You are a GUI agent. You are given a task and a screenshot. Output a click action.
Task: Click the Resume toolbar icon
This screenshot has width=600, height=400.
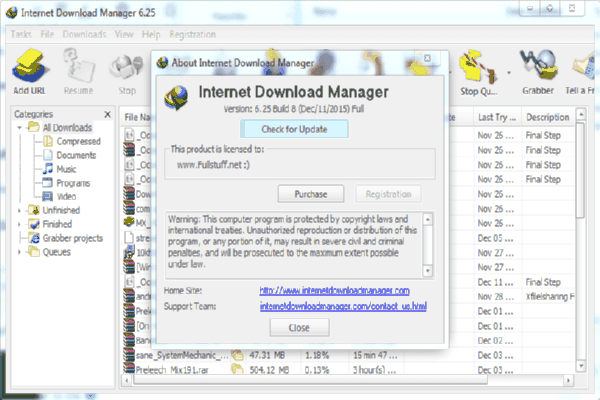click(78, 73)
